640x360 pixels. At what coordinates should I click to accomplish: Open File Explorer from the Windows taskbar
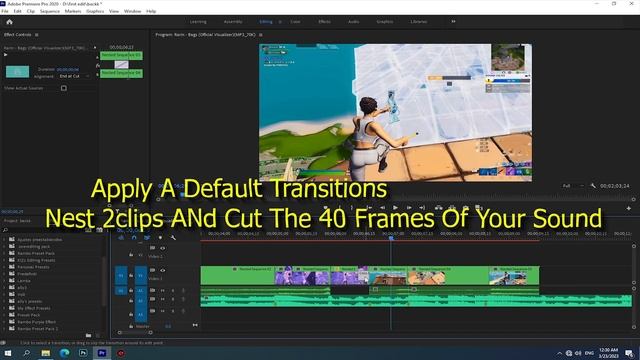[46, 353]
